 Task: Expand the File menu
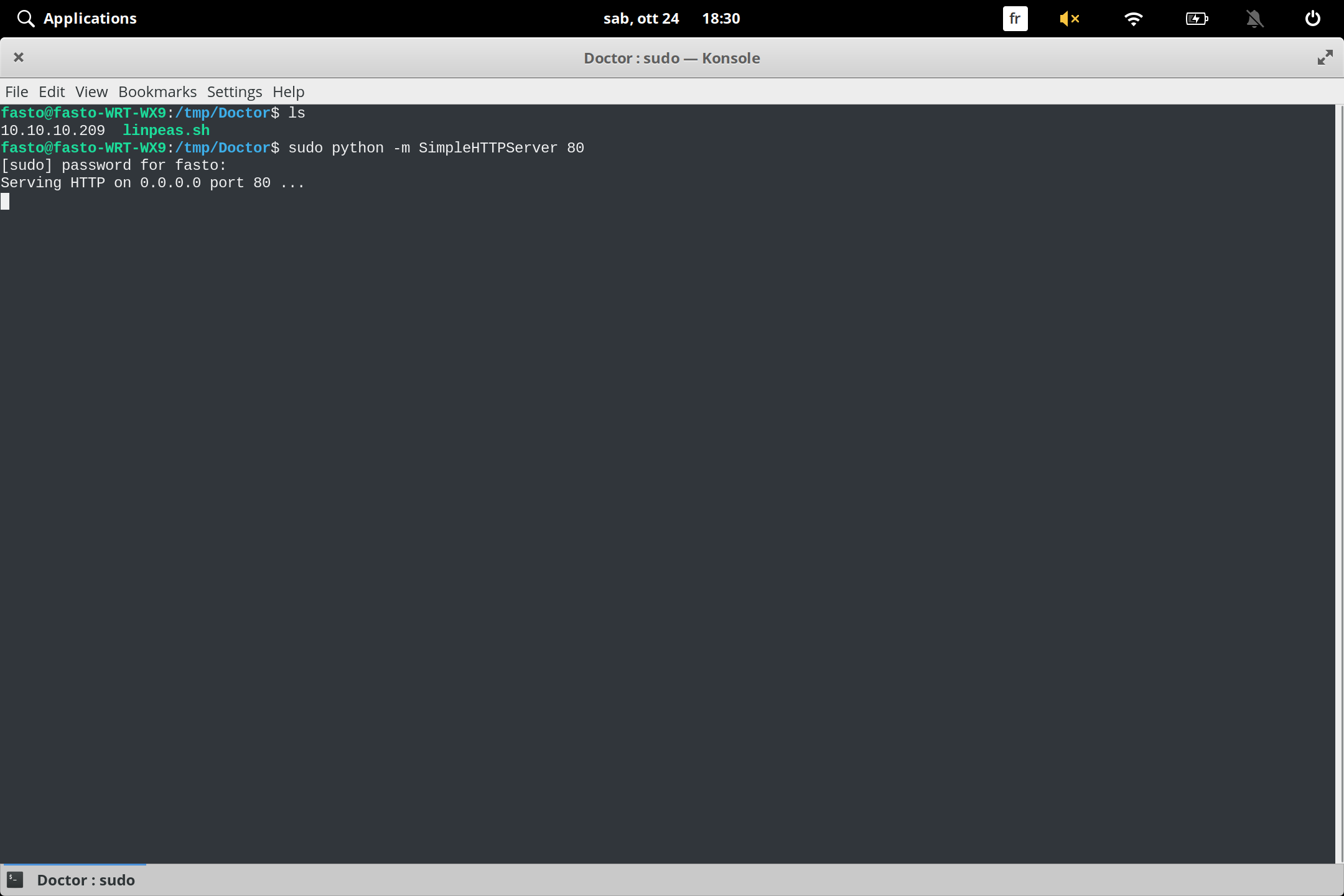[x=16, y=91]
